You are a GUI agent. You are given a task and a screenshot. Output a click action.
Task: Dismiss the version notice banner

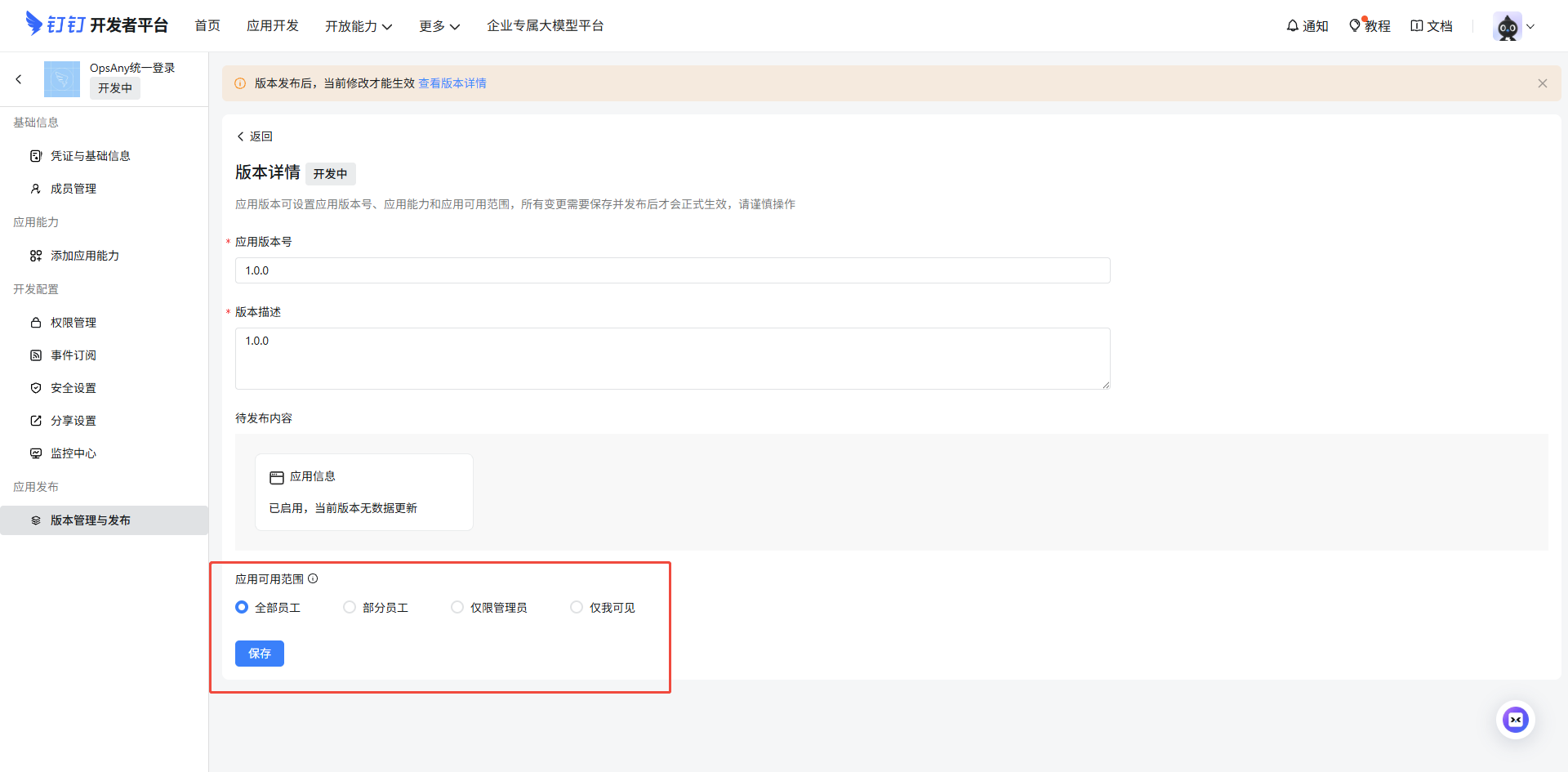(x=1542, y=83)
